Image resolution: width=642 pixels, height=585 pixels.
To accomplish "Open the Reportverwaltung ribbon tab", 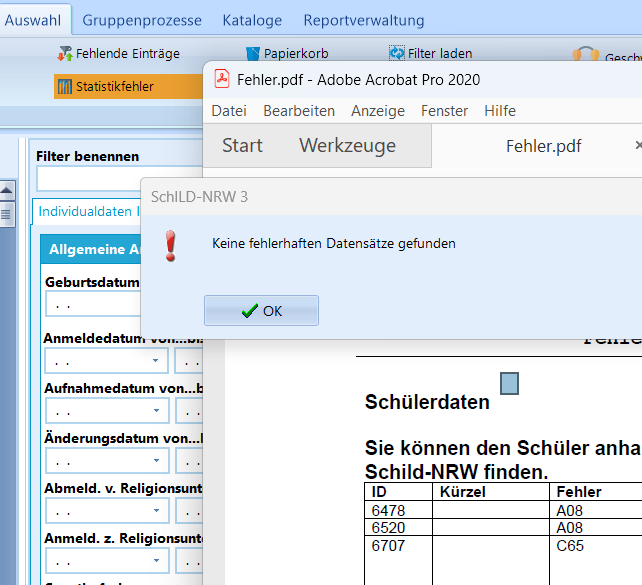I will click(364, 20).
